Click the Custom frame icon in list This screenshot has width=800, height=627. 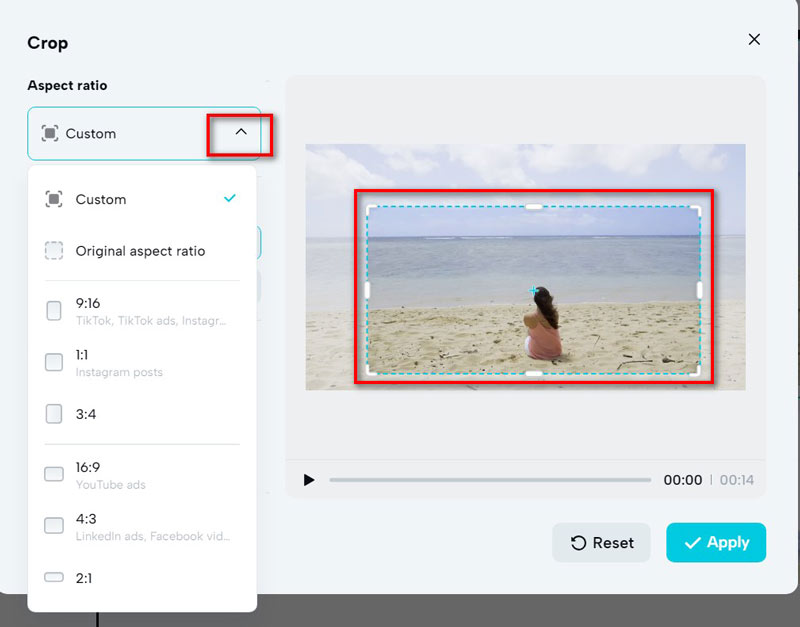coord(54,199)
